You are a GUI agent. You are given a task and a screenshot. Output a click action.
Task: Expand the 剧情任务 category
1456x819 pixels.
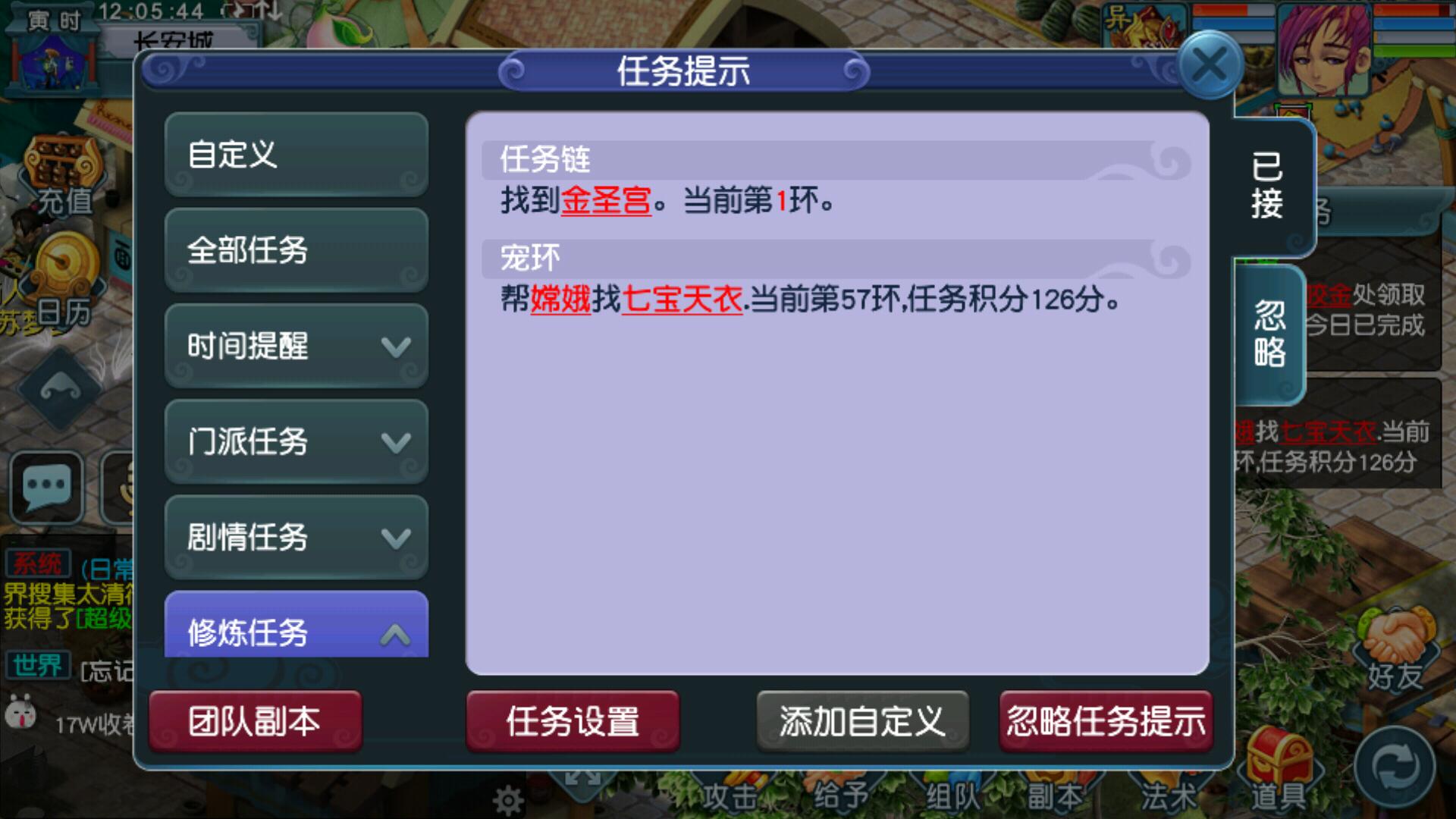297,537
